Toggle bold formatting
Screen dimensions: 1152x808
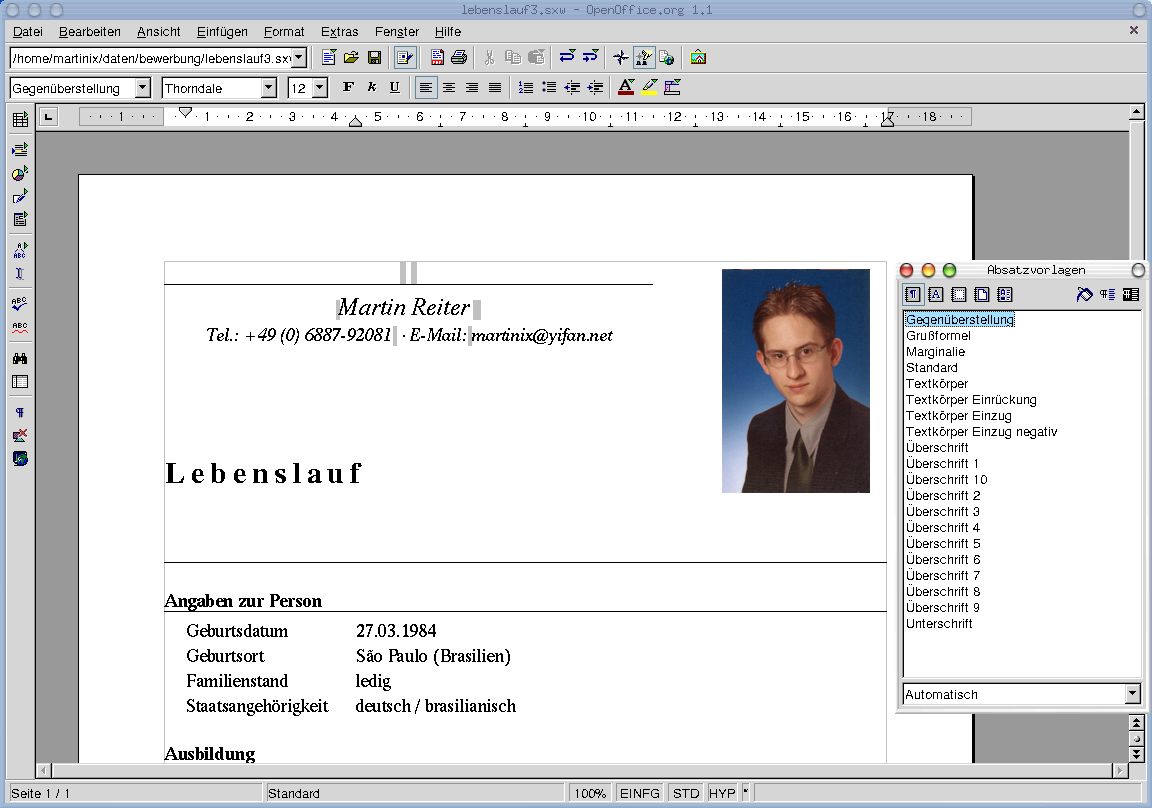coord(348,88)
